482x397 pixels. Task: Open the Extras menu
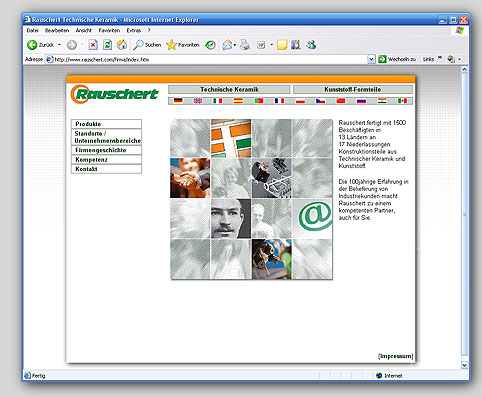pyautogui.click(x=134, y=30)
